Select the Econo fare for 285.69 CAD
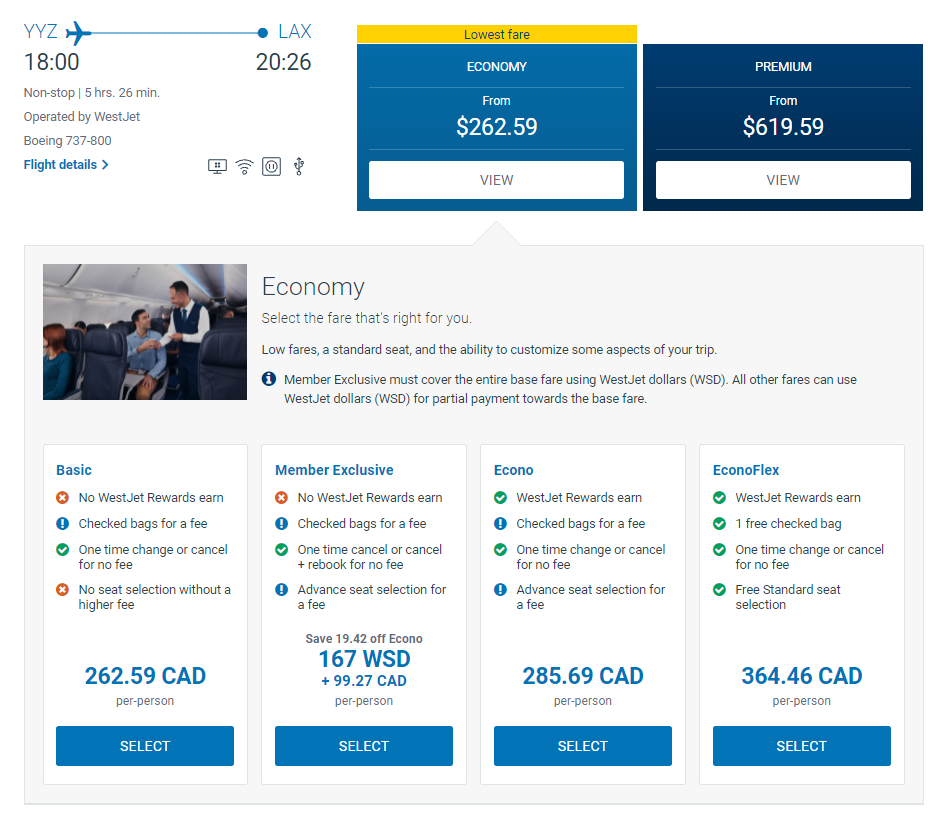Viewport: 935px width, 817px height. tap(583, 746)
